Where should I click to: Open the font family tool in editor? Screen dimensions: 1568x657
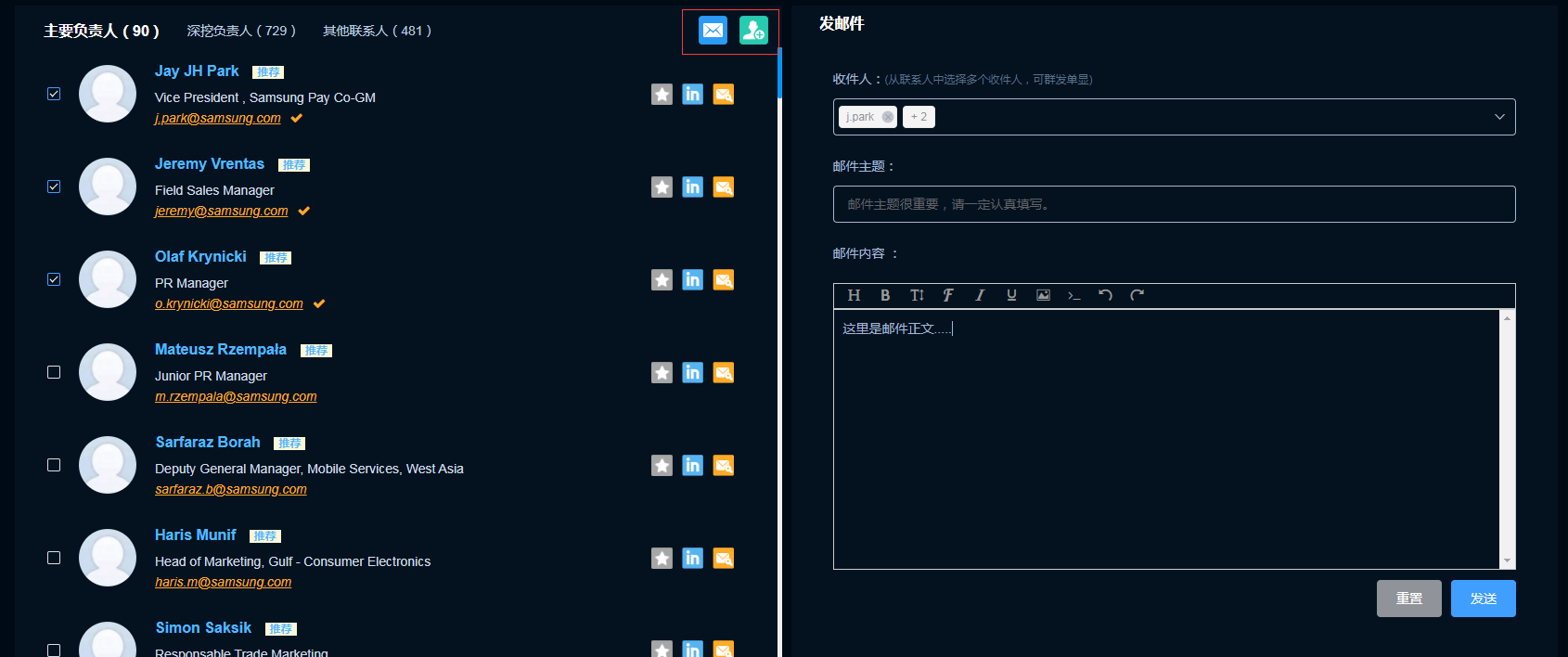click(x=948, y=295)
